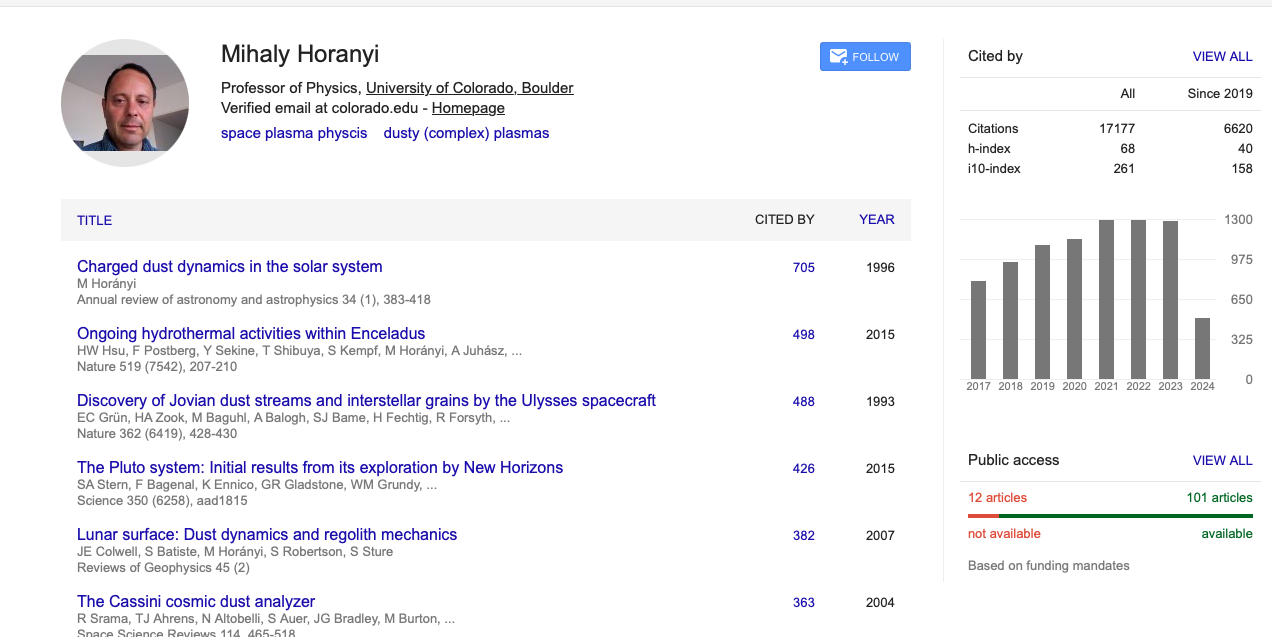Sort publications by Year column
Image resolution: width=1272 pixels, height=637 pixels.
point(876,220)
